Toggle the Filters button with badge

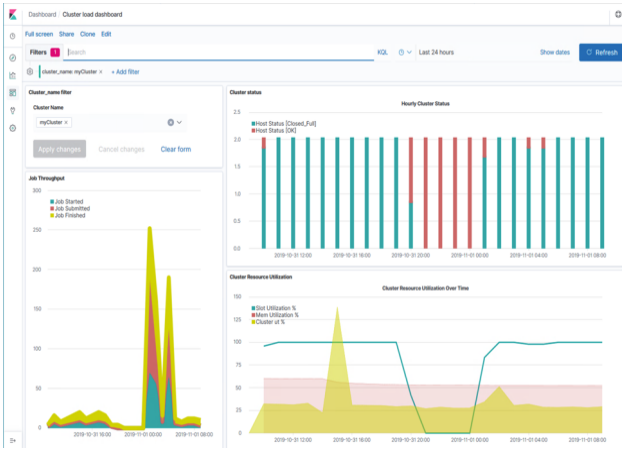tap(44, 52)
